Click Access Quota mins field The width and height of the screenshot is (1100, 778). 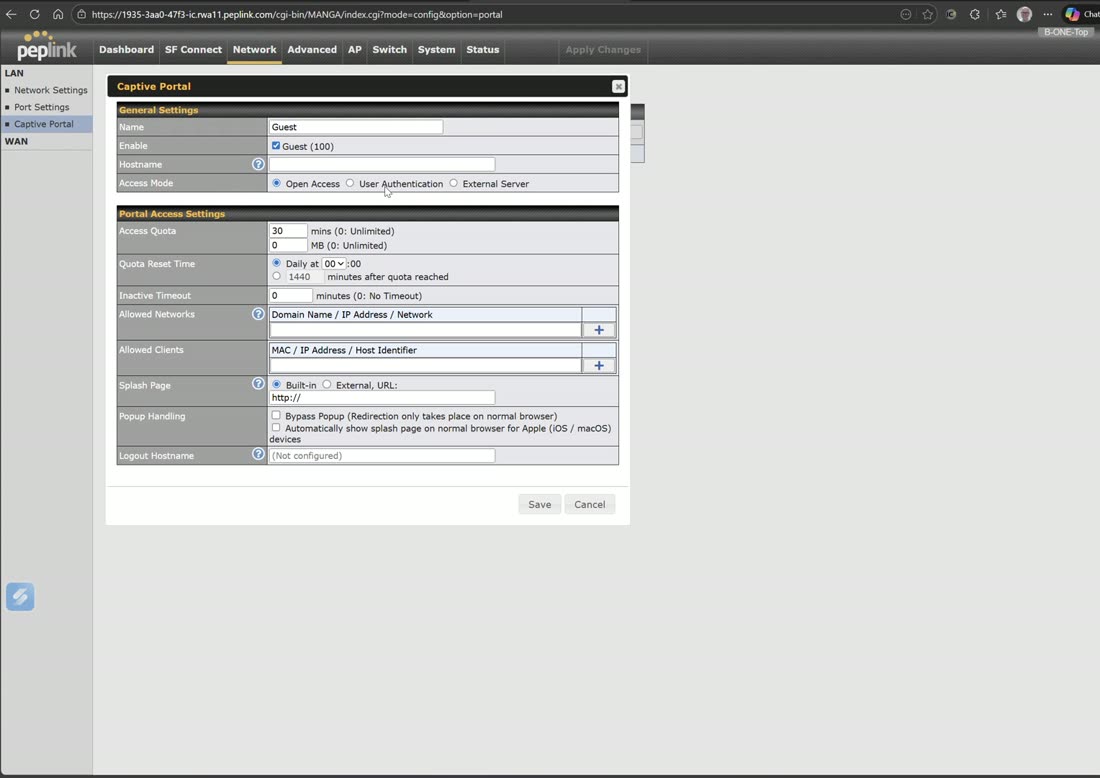click(288, 231)
